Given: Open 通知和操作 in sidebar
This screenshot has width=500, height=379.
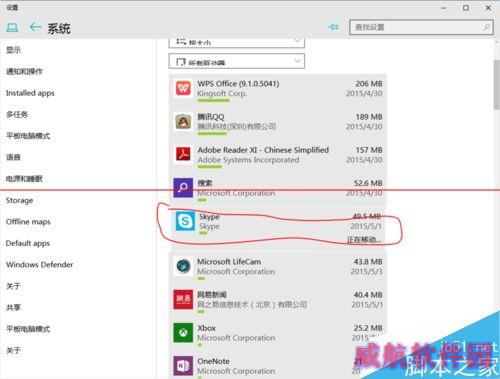Looking at the screenshot, I should pyautogui.click(x=24, y=71).
